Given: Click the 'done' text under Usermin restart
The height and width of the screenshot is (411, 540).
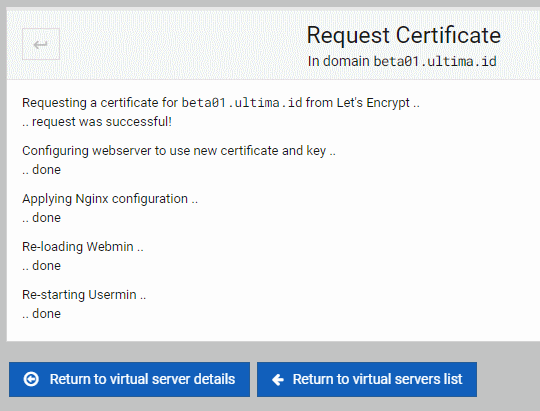Looking at the screenshot, I should pos(46,314).
